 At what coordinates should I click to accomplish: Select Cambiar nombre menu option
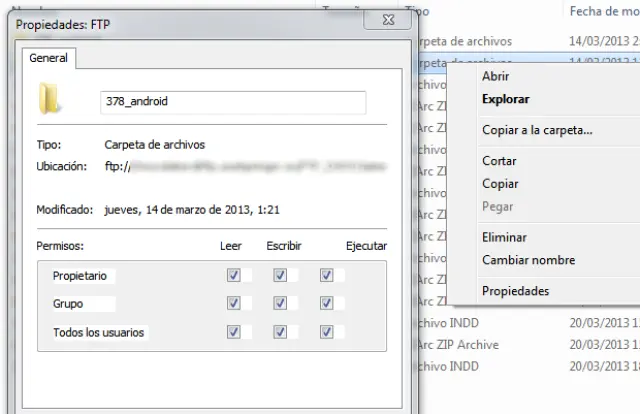(528, 260)
